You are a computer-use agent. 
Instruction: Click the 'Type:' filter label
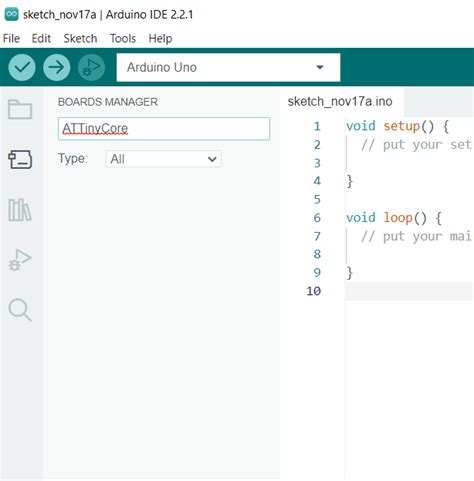point(73,158)
